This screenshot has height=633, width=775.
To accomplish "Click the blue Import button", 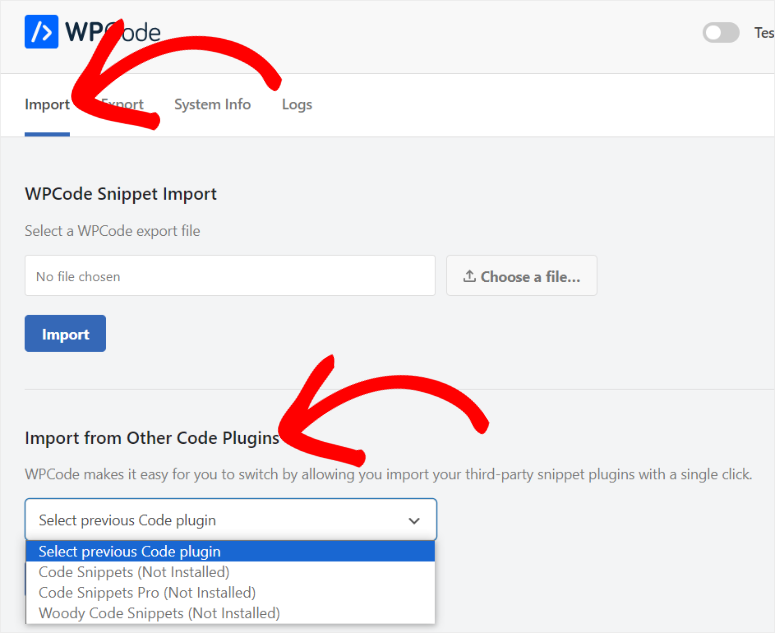I will tap(65, 334).
